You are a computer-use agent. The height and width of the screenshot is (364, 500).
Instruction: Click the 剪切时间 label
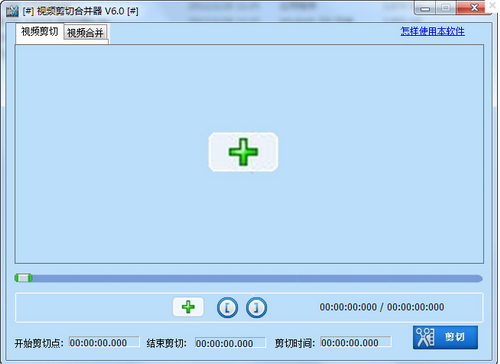[295, 343]
